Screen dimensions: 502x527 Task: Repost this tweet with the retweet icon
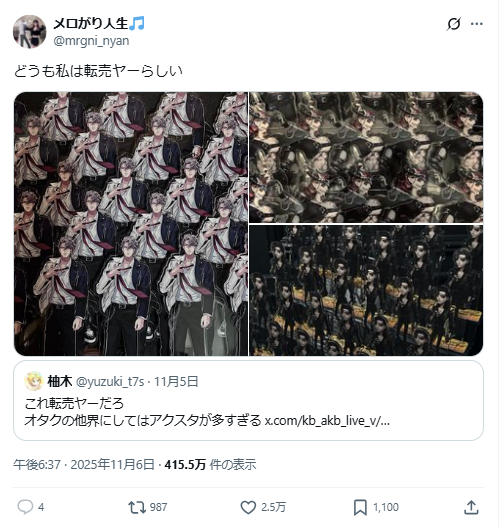[x=137, y=507]
